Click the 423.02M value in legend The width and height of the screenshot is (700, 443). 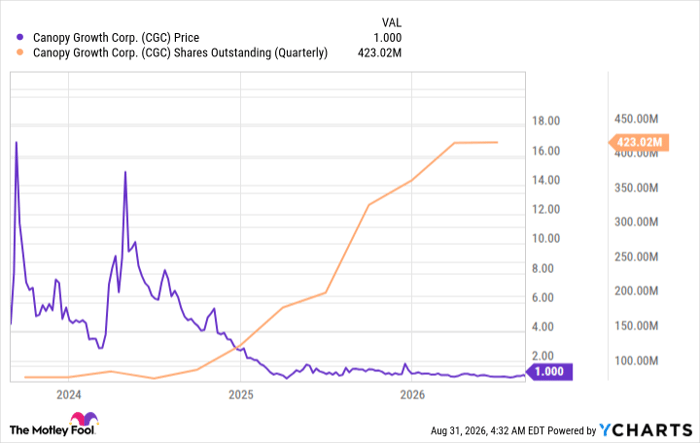click(x=379, y=53)
